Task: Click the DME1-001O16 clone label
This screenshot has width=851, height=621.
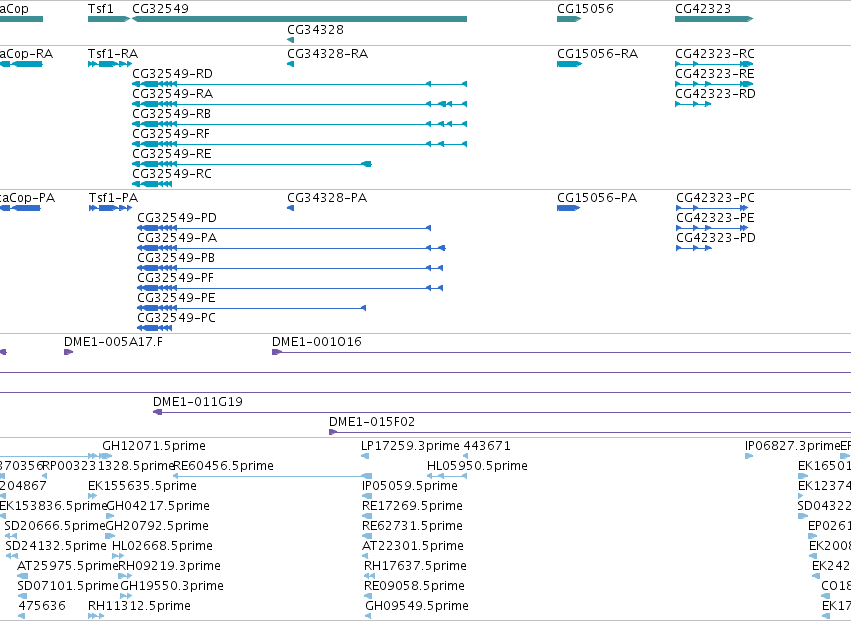Action: (316, 342)
